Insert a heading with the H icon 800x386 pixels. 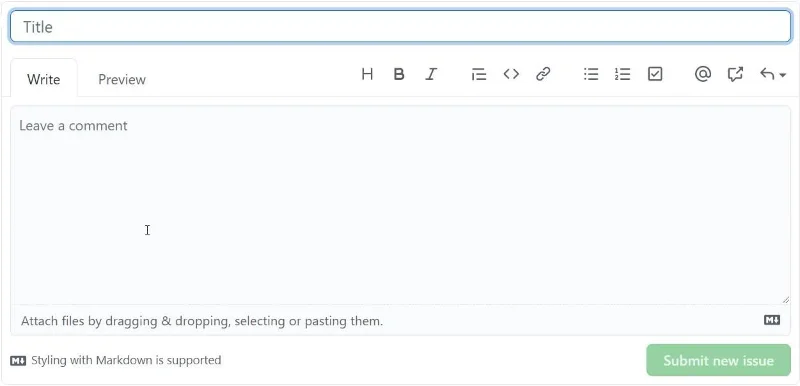367,74
